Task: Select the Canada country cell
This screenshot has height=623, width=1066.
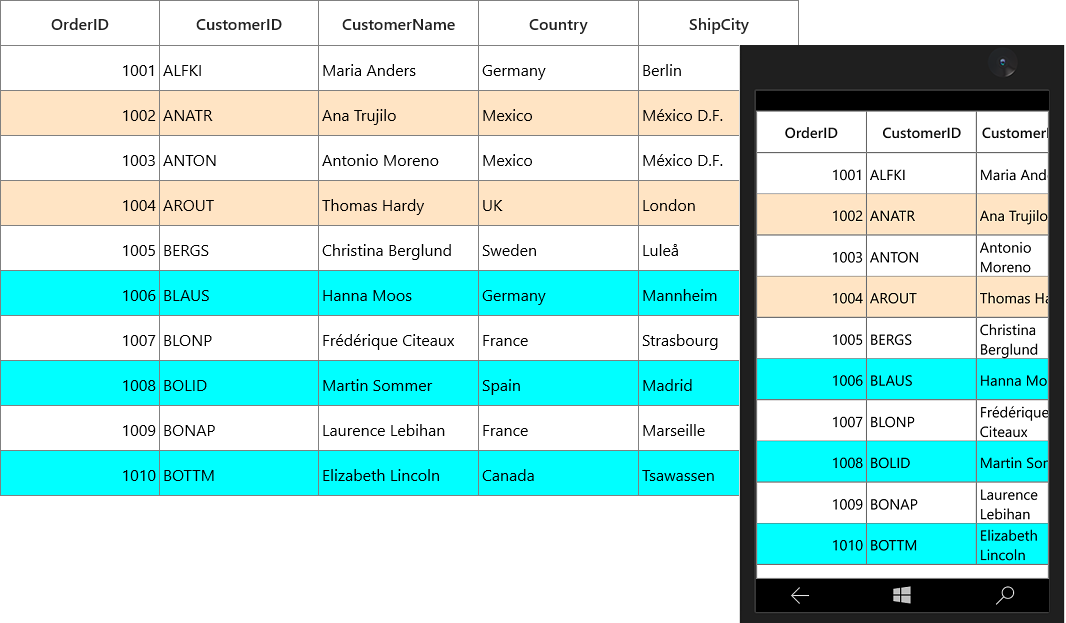Action: [558, 474]
